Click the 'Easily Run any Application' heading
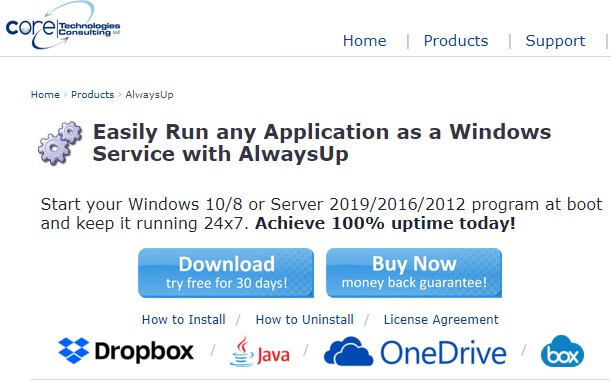This screenshot has width=611, height=383. pyautogui.click(x=322, y=143)
